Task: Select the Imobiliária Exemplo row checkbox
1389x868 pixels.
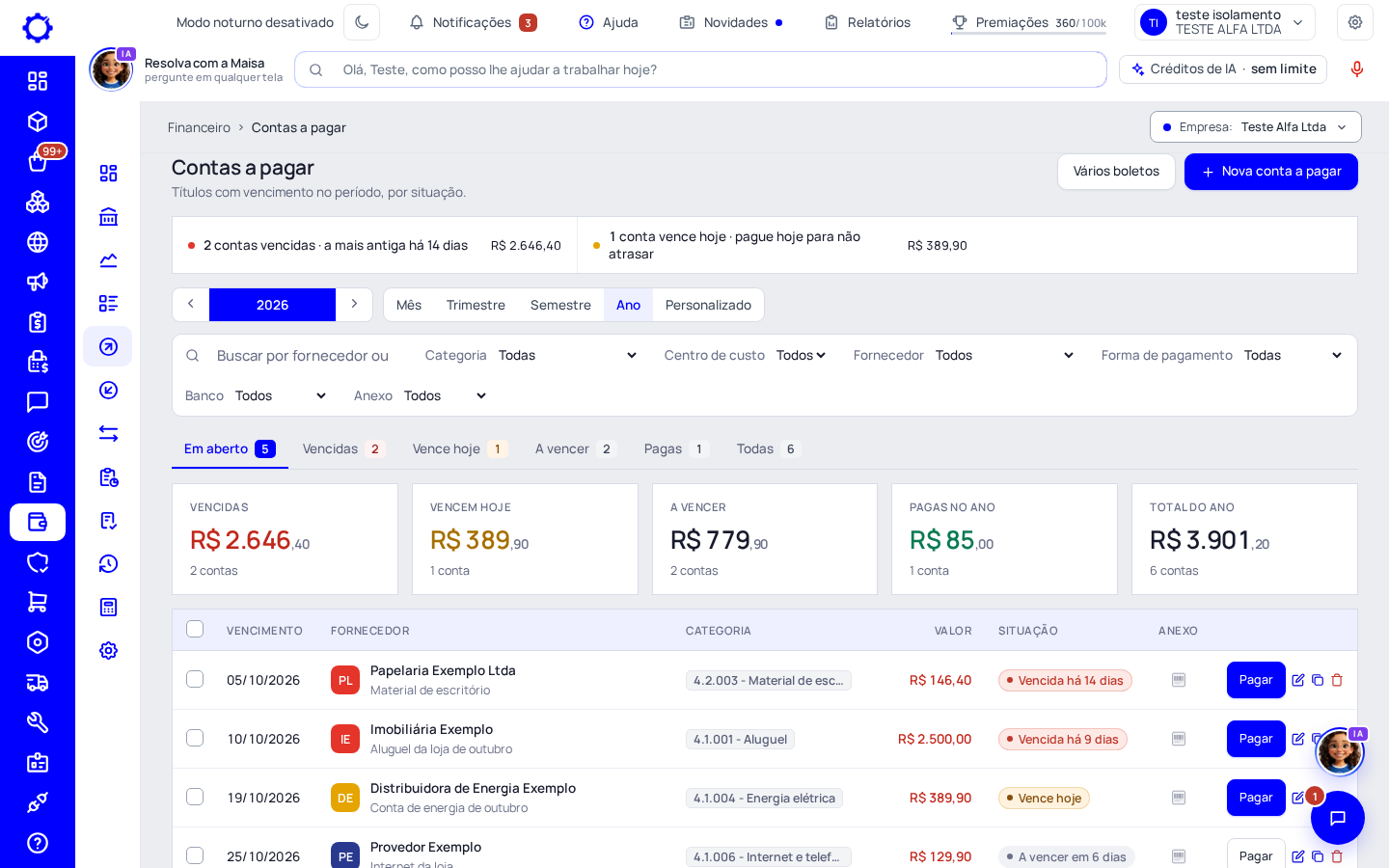Action: [195, 738]
